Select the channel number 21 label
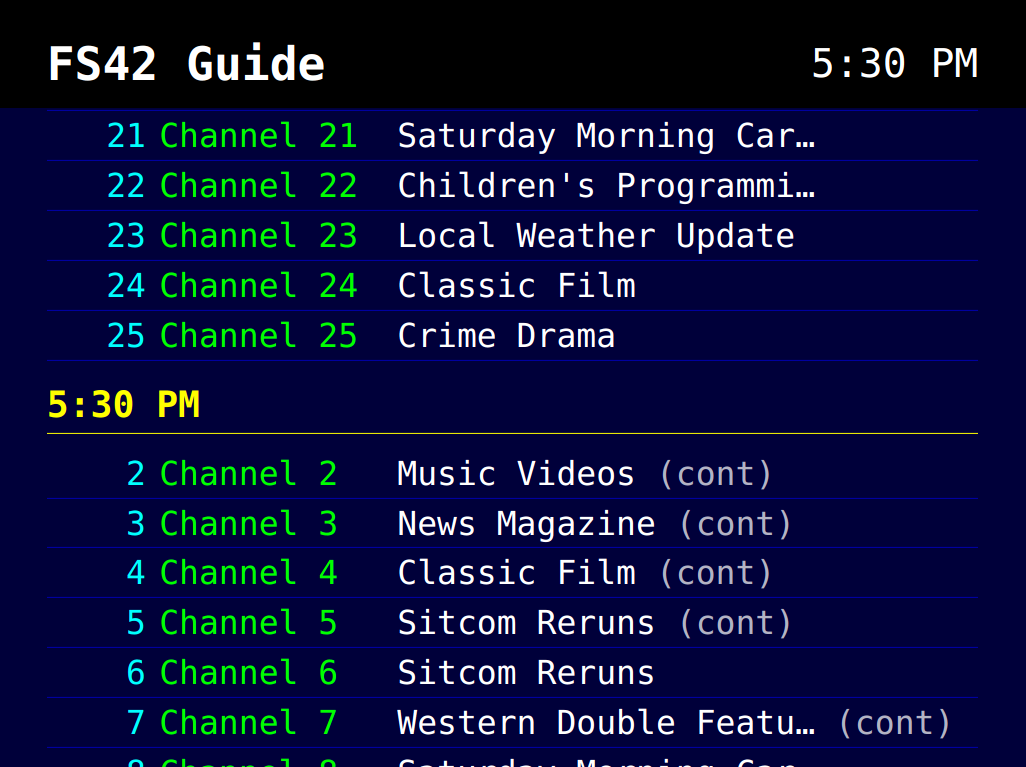This screenshot has width=1026, height=767. click(126, 136)
